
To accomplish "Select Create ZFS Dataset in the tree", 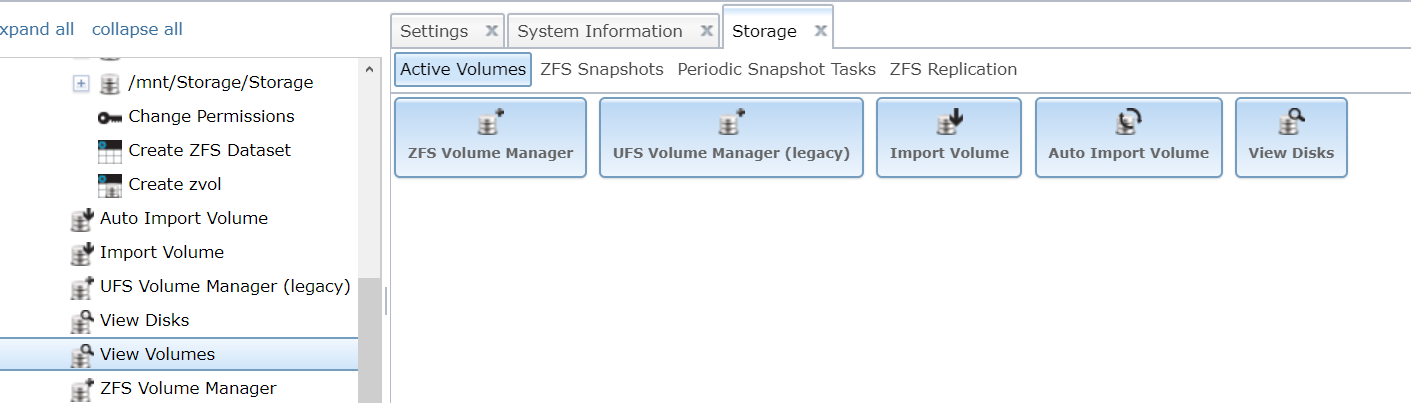I will (209, 151).
